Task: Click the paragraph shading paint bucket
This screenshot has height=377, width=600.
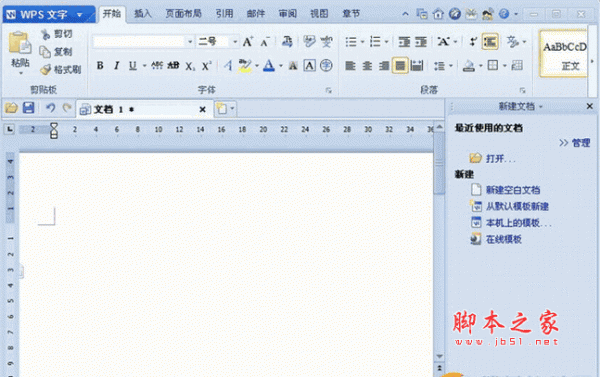Action: click(x=469, y=66)
